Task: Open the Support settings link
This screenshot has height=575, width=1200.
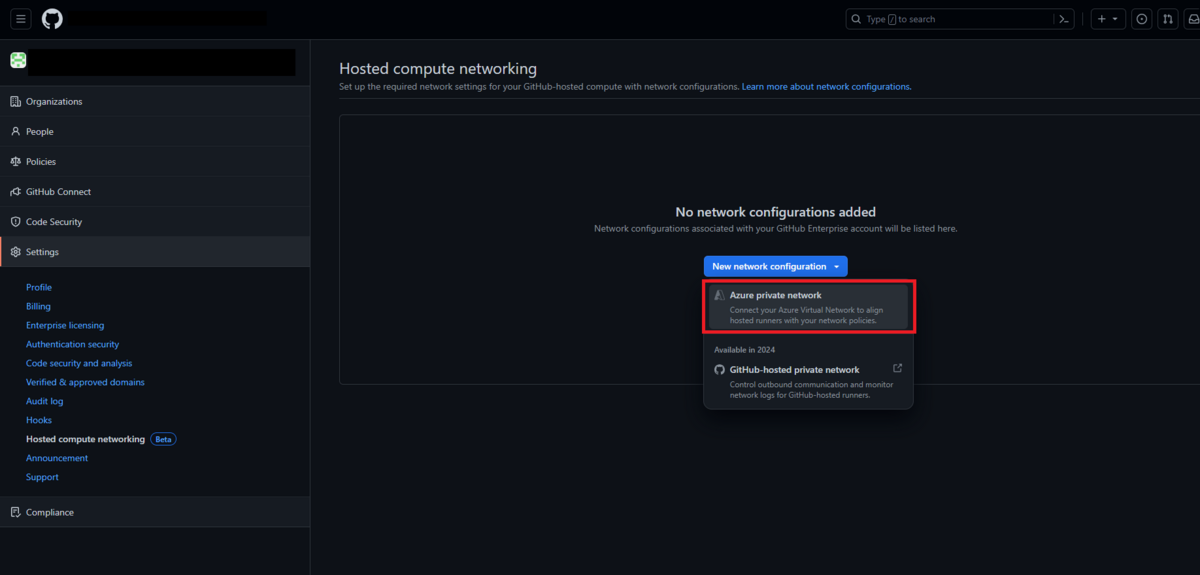Action: pyautogui.click(x=42, y=477)
